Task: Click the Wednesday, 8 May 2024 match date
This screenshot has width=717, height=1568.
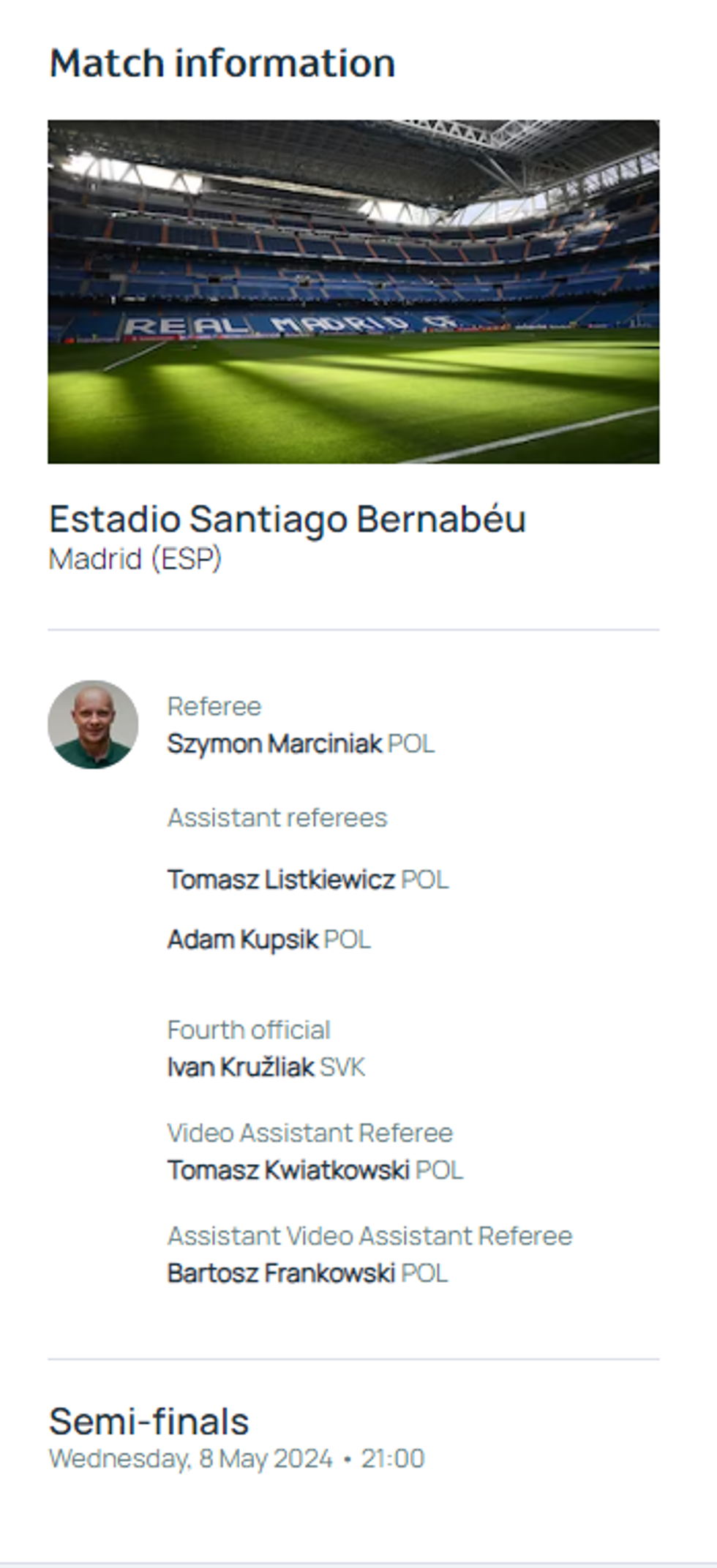Action: coord(190,1458)
